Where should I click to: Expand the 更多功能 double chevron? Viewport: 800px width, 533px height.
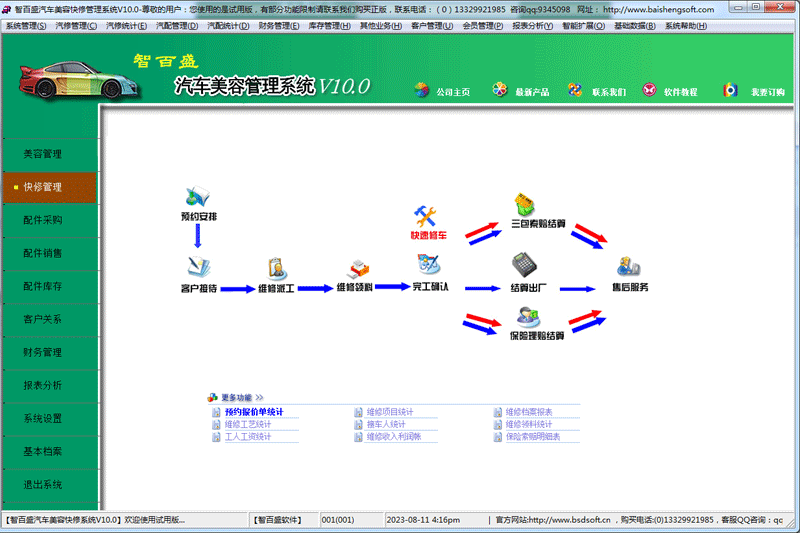[259, 397]
